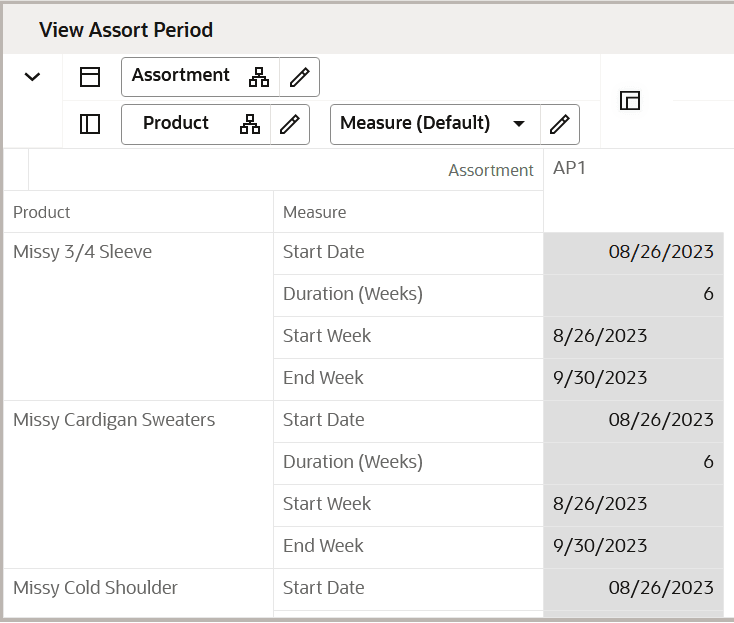734x623 pixels.
Task: Collapse the view settings chevron
Action: [x=32, y=77]
